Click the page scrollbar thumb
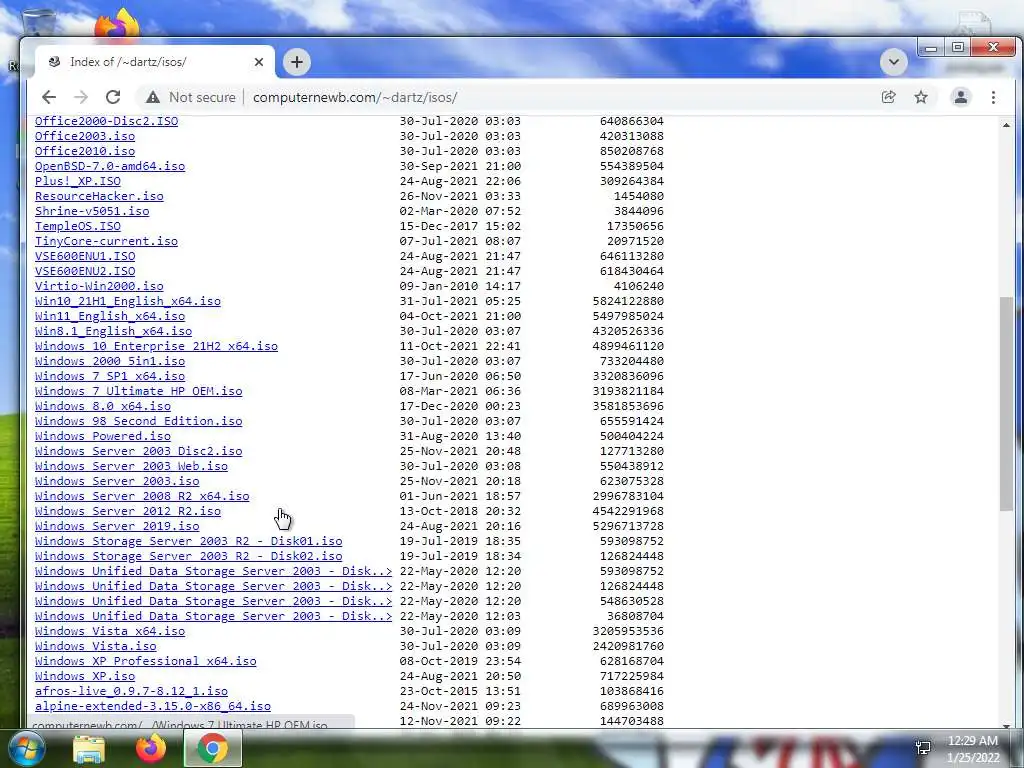Screen dimensions: 1024x768 [x=1006, y=404]
